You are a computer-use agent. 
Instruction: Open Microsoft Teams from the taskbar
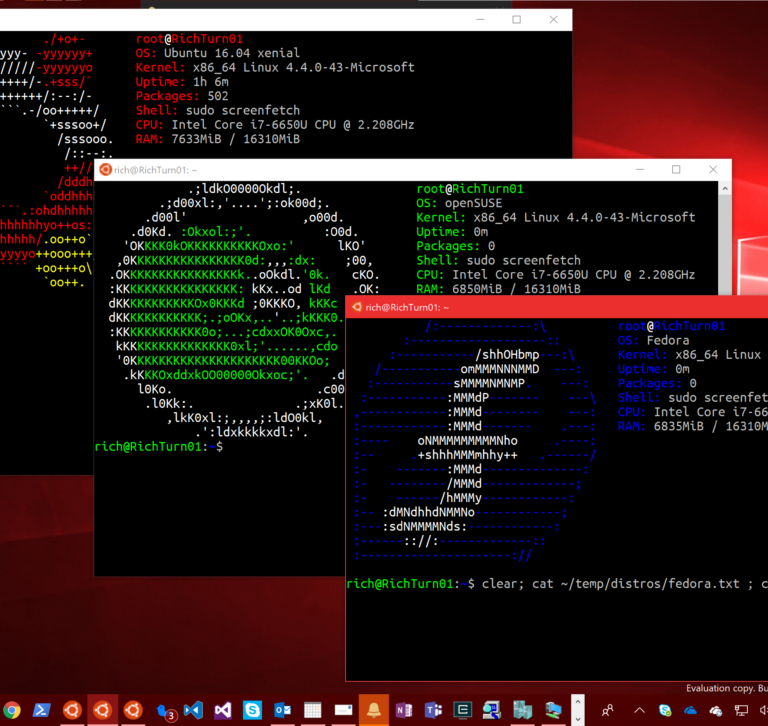point(433,710)
